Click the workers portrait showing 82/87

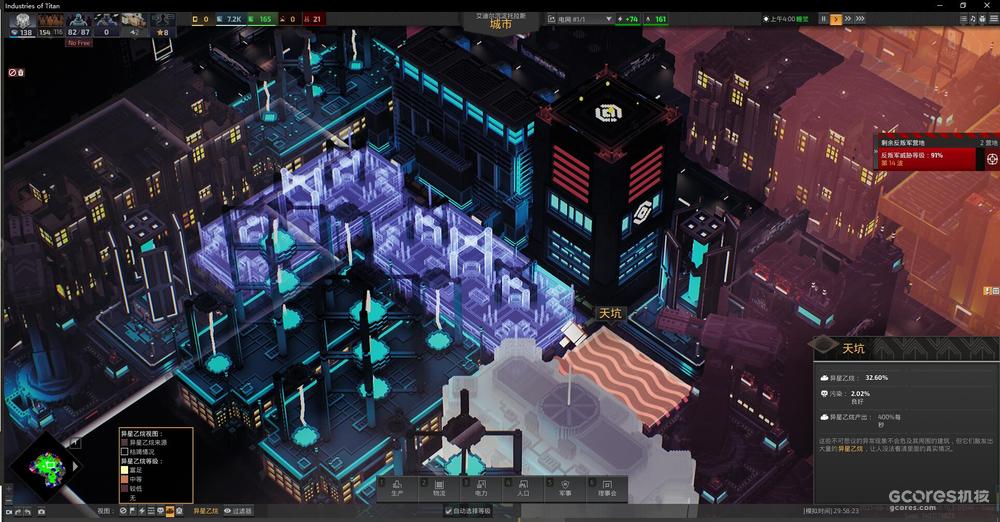[78, 25]
